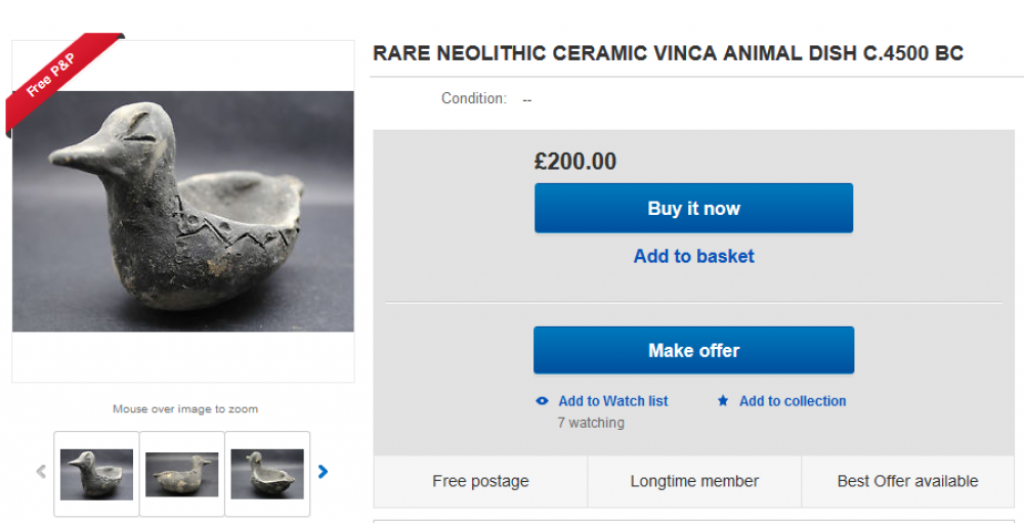1024x523 pixels.
Task: Click Add to collection link
Action: (792, 401)
